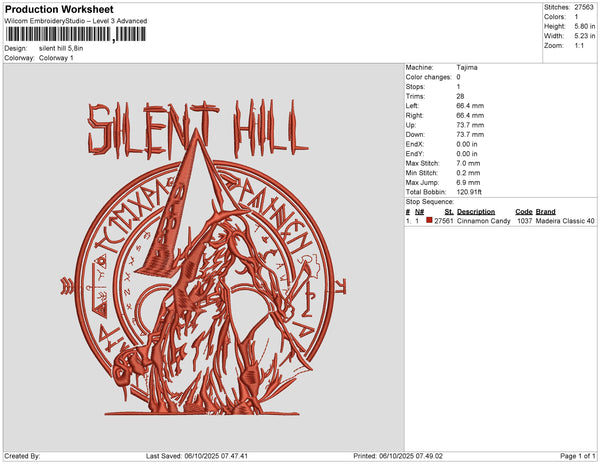
Task: Click the Cinnamon Candy red color swatch
Action: (x=429, y=220)
